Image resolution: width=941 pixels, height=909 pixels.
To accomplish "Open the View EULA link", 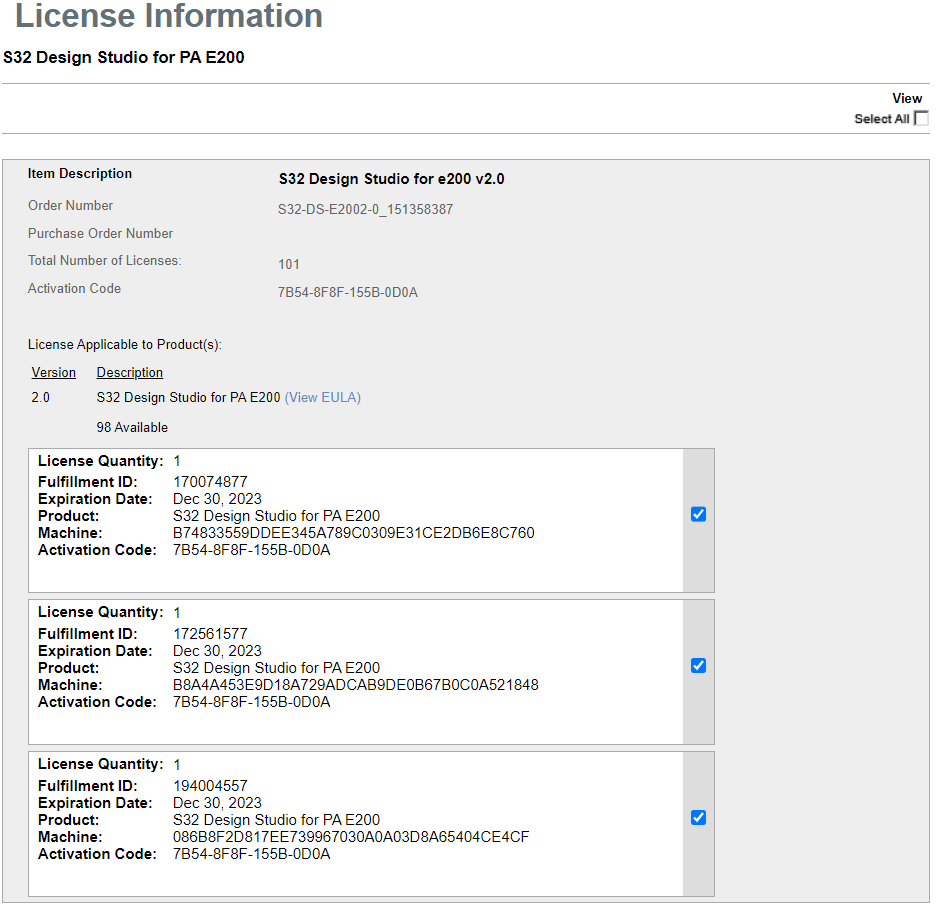I will 322,397.
